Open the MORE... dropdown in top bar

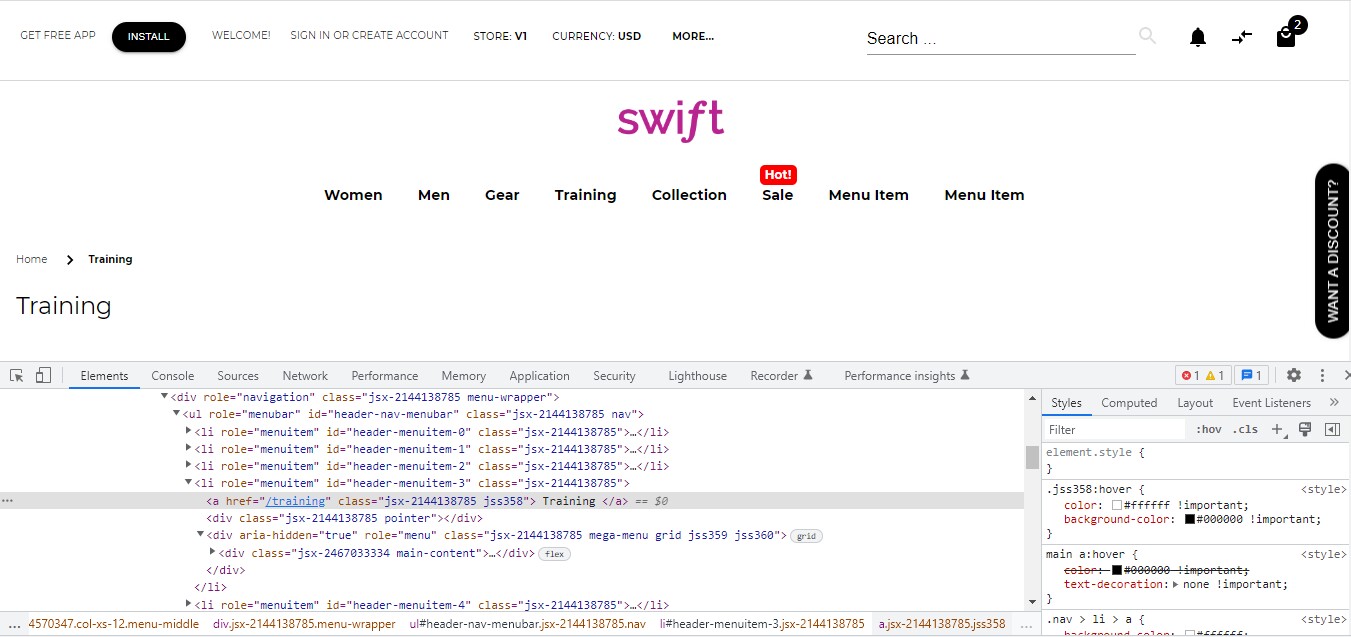point(692,36)
